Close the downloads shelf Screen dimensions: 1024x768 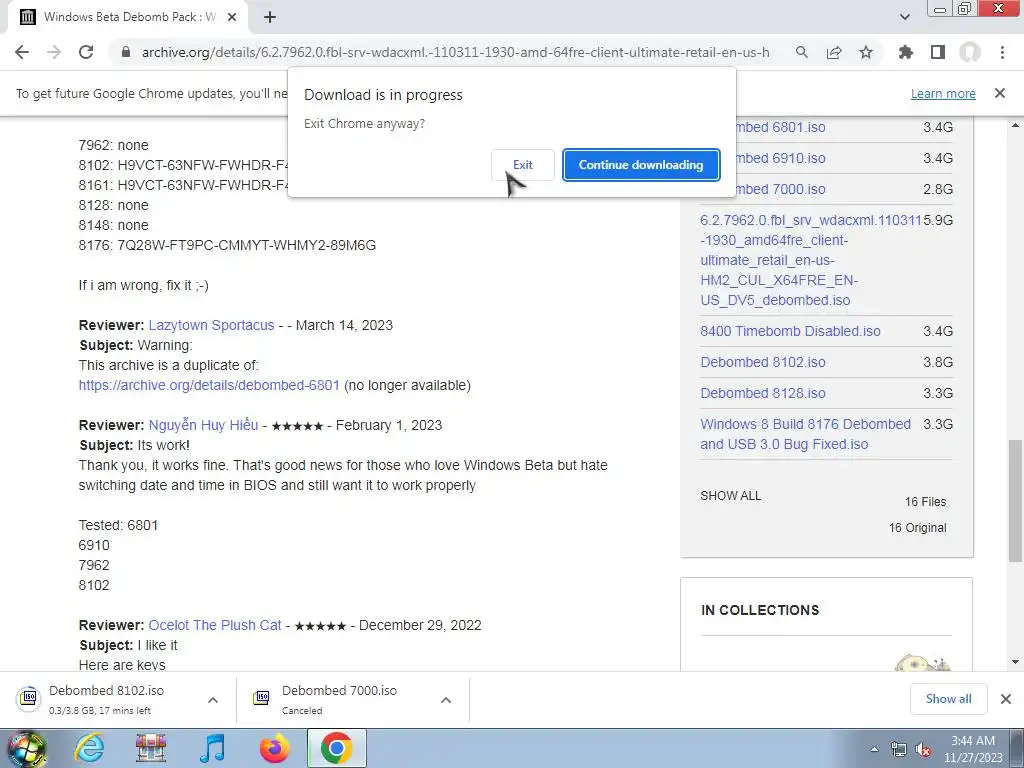1006,699
